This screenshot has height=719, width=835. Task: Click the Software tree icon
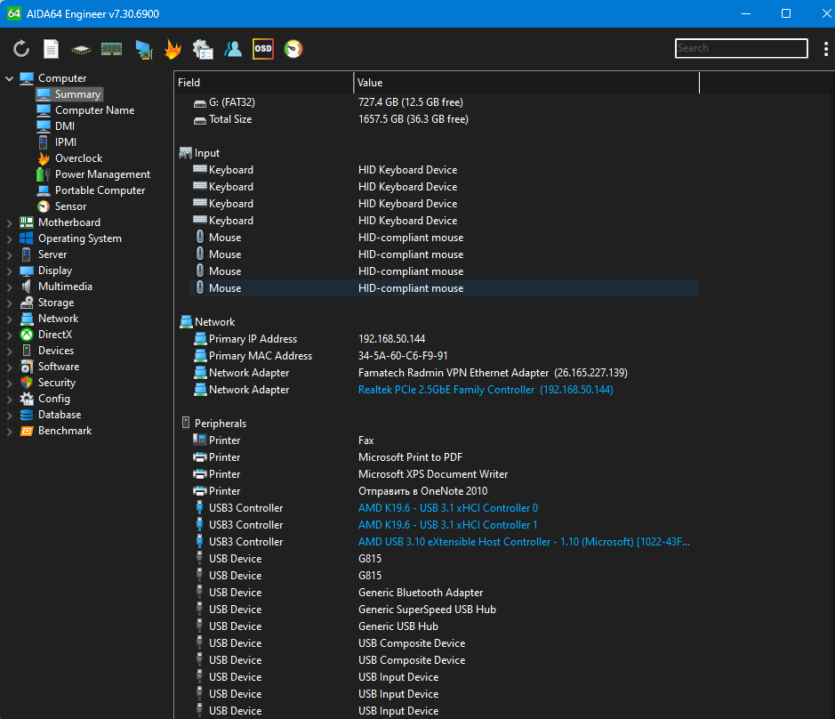pyautogui.click(x=27, y=366)
